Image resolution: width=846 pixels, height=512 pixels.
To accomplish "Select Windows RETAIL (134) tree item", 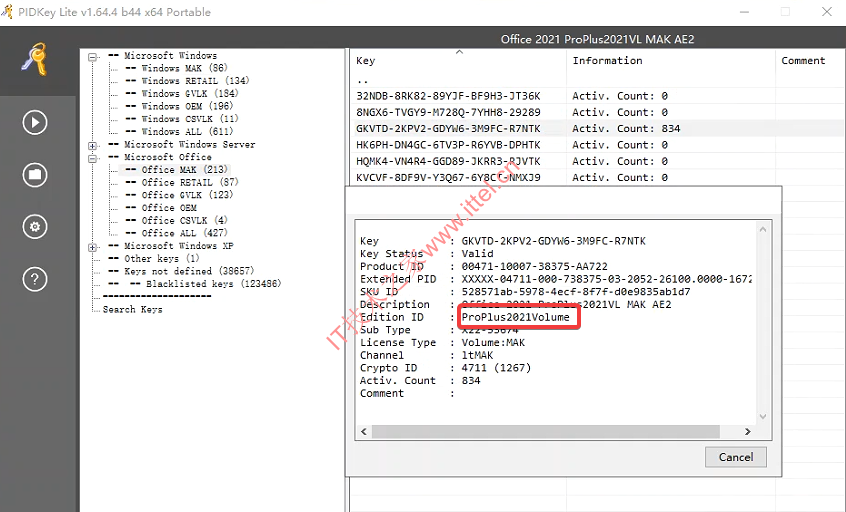I will [187, 80].
